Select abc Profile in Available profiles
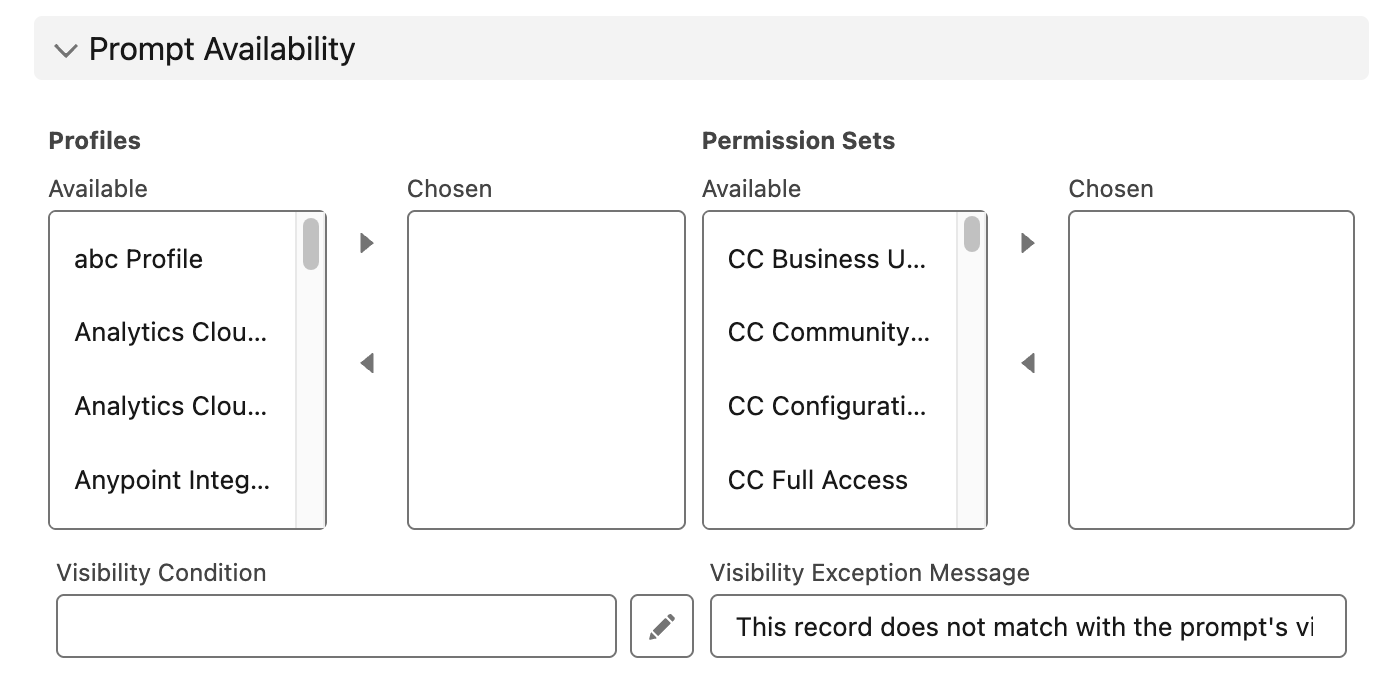The width and height of the screenshot is (1396, 692). pos(139,259)
